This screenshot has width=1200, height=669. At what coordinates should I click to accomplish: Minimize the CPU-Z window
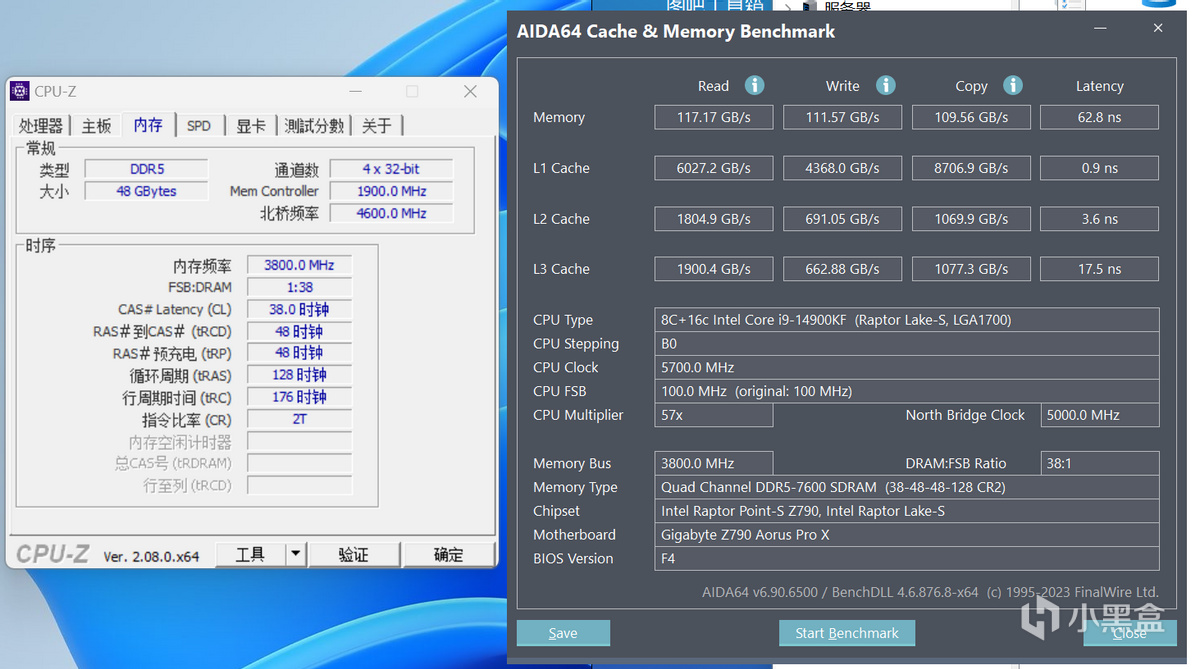pos(354,91)
